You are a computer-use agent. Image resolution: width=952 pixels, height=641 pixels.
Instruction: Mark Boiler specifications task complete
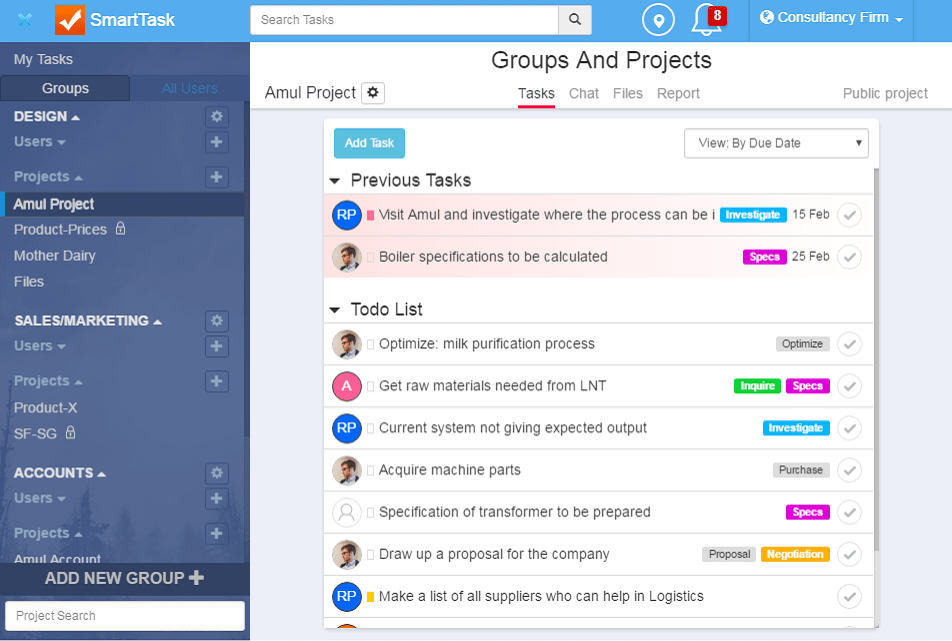[x=849, y=257]
